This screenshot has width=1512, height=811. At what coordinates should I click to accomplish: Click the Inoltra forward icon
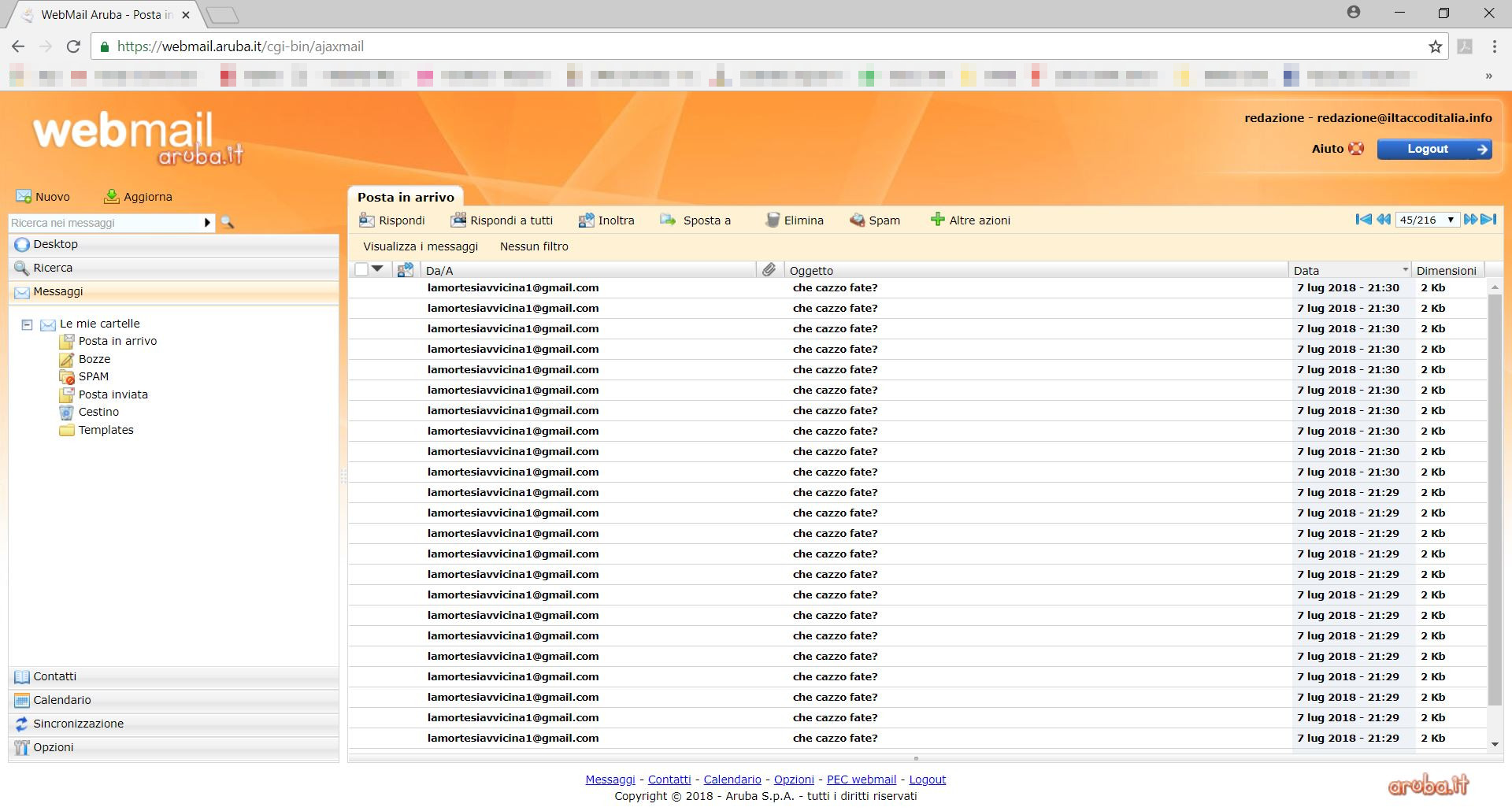[586, 220]
